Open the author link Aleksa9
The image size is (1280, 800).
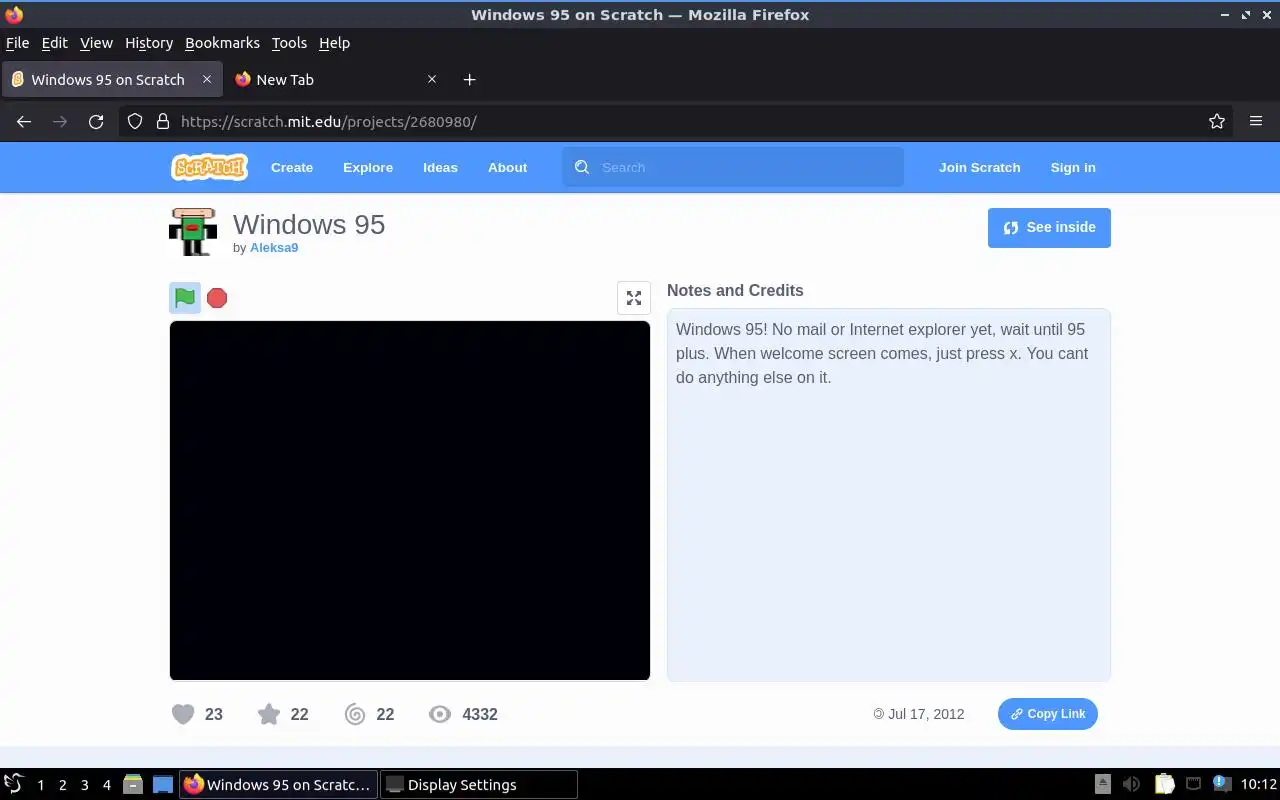[274, 248]
